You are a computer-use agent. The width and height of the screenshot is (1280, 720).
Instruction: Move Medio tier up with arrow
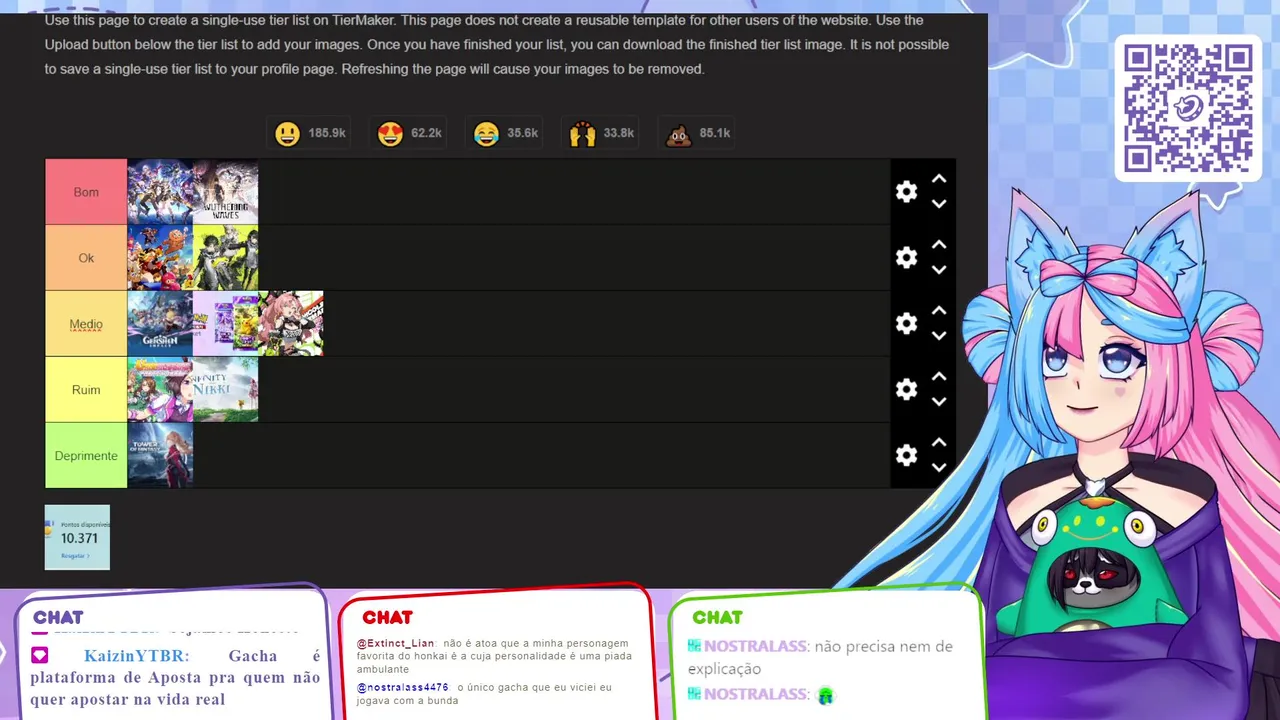[x=939, y=311]
